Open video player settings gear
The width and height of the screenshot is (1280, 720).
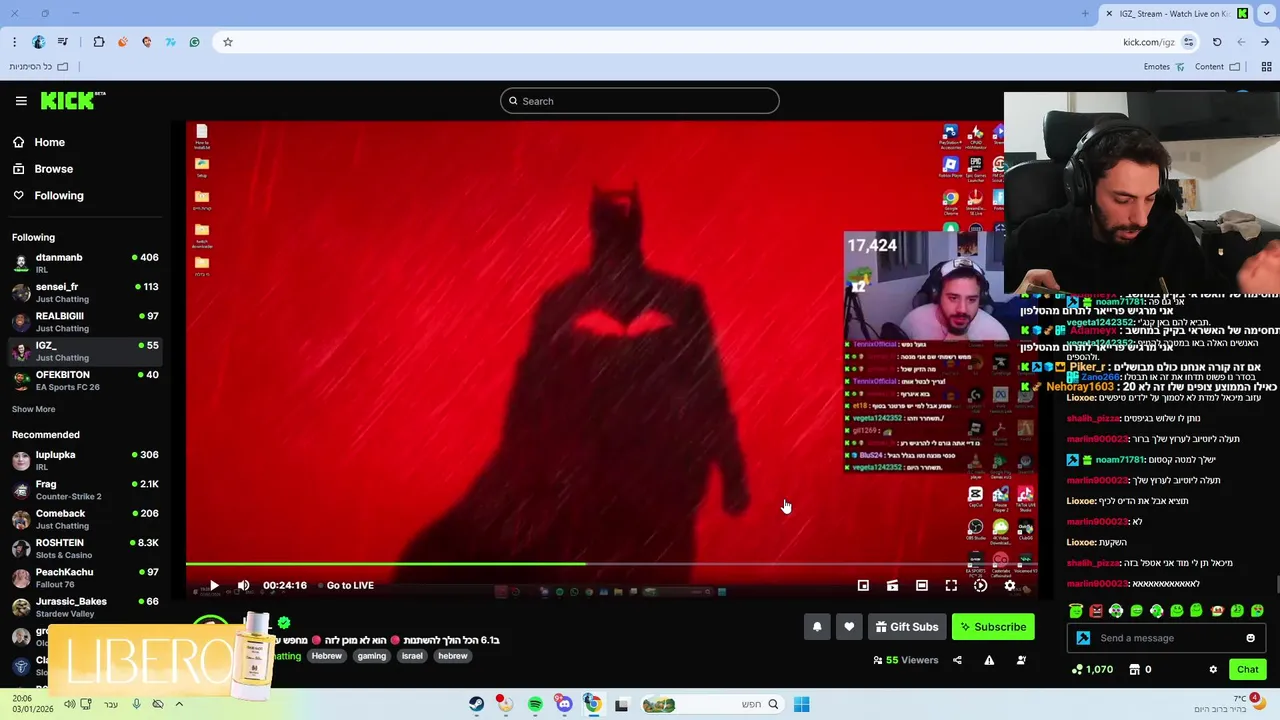click(1010, 585)
